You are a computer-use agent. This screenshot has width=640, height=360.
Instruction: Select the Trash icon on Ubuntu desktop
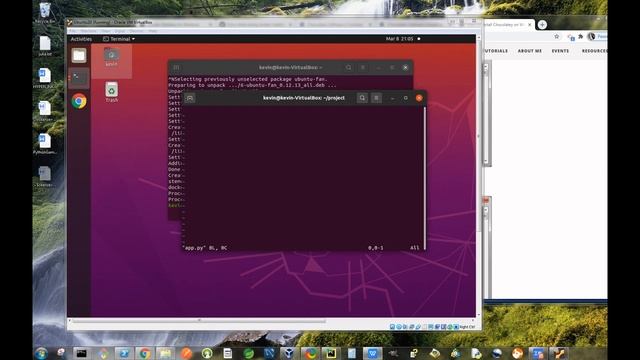(111, 92)
